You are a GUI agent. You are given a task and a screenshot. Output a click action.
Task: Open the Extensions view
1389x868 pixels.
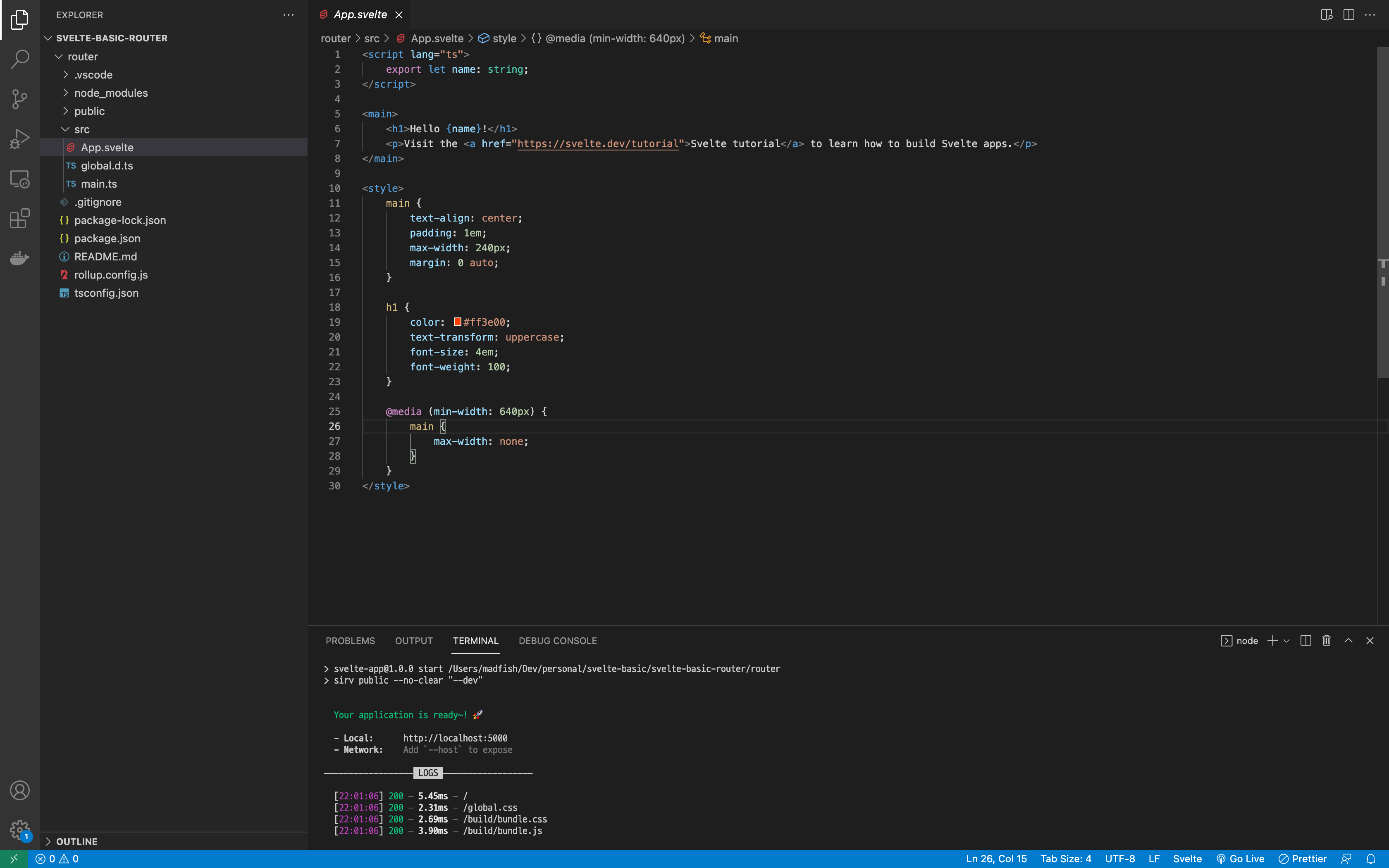19,219
